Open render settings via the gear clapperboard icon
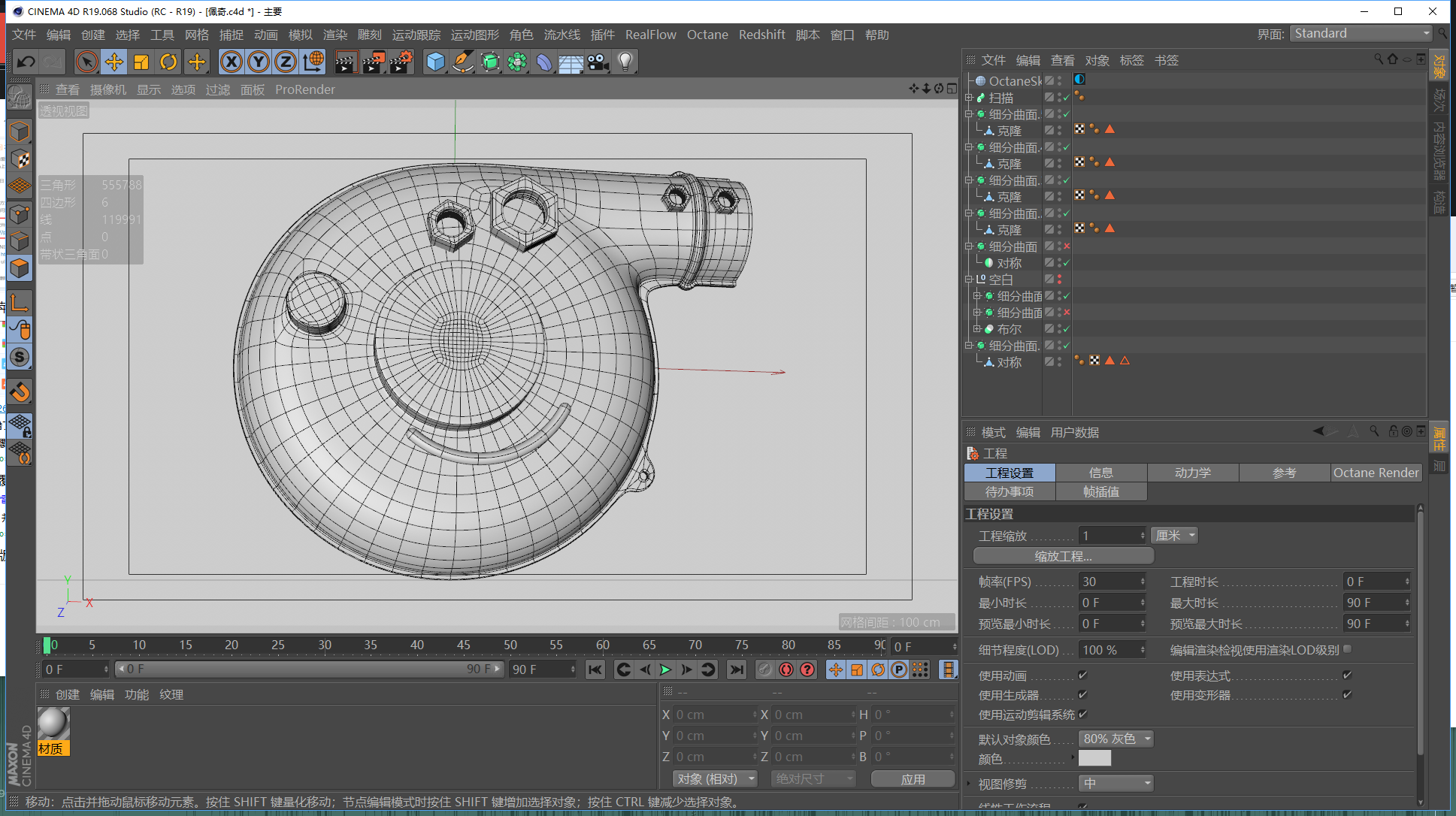This screenshot has width=1456, height=816. (x=401, y=62)
